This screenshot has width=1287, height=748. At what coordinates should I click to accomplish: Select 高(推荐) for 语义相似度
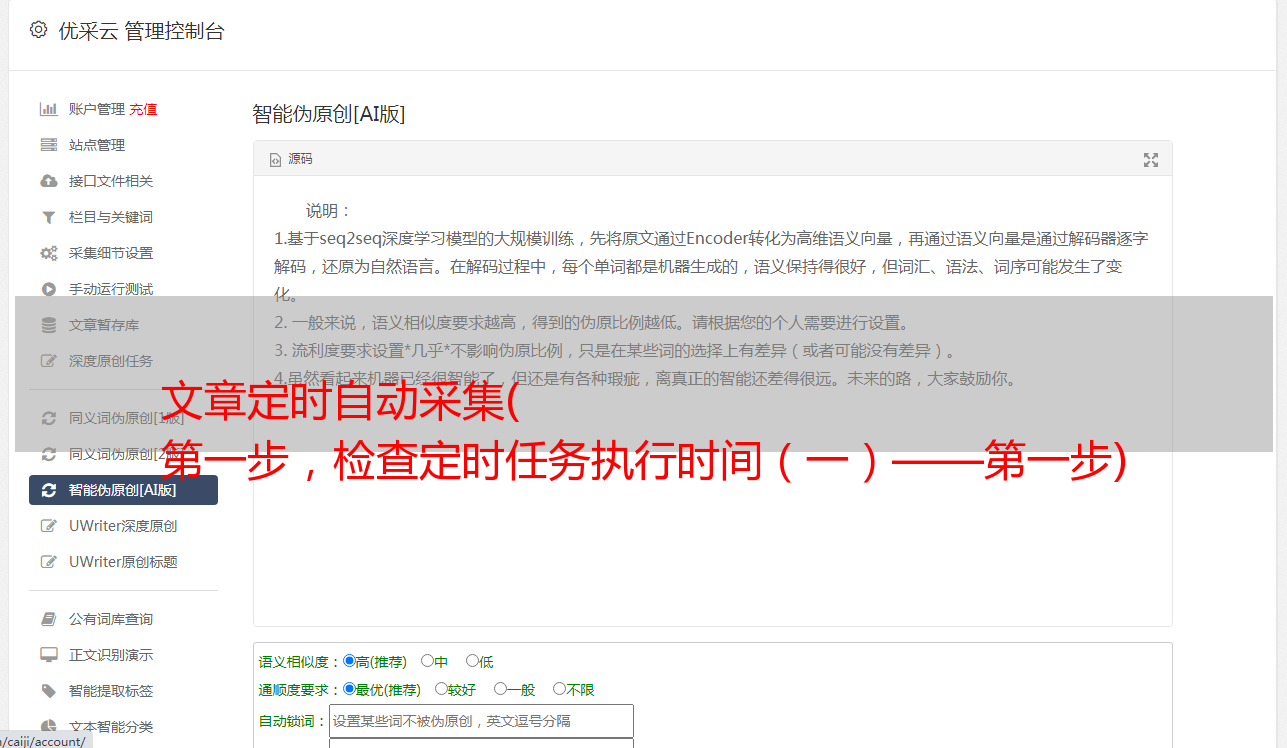349,661
